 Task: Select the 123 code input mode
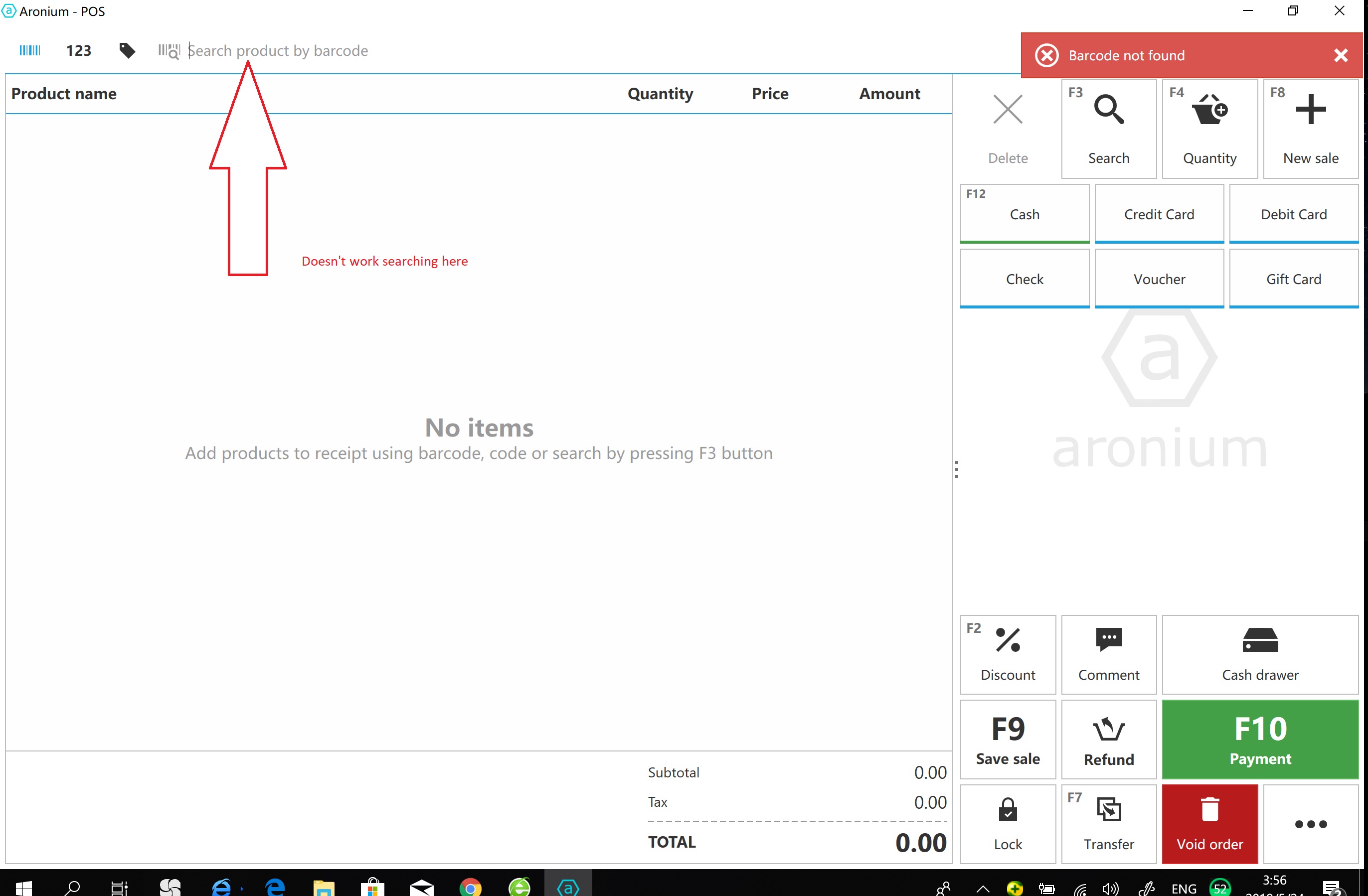pos(78,50)
